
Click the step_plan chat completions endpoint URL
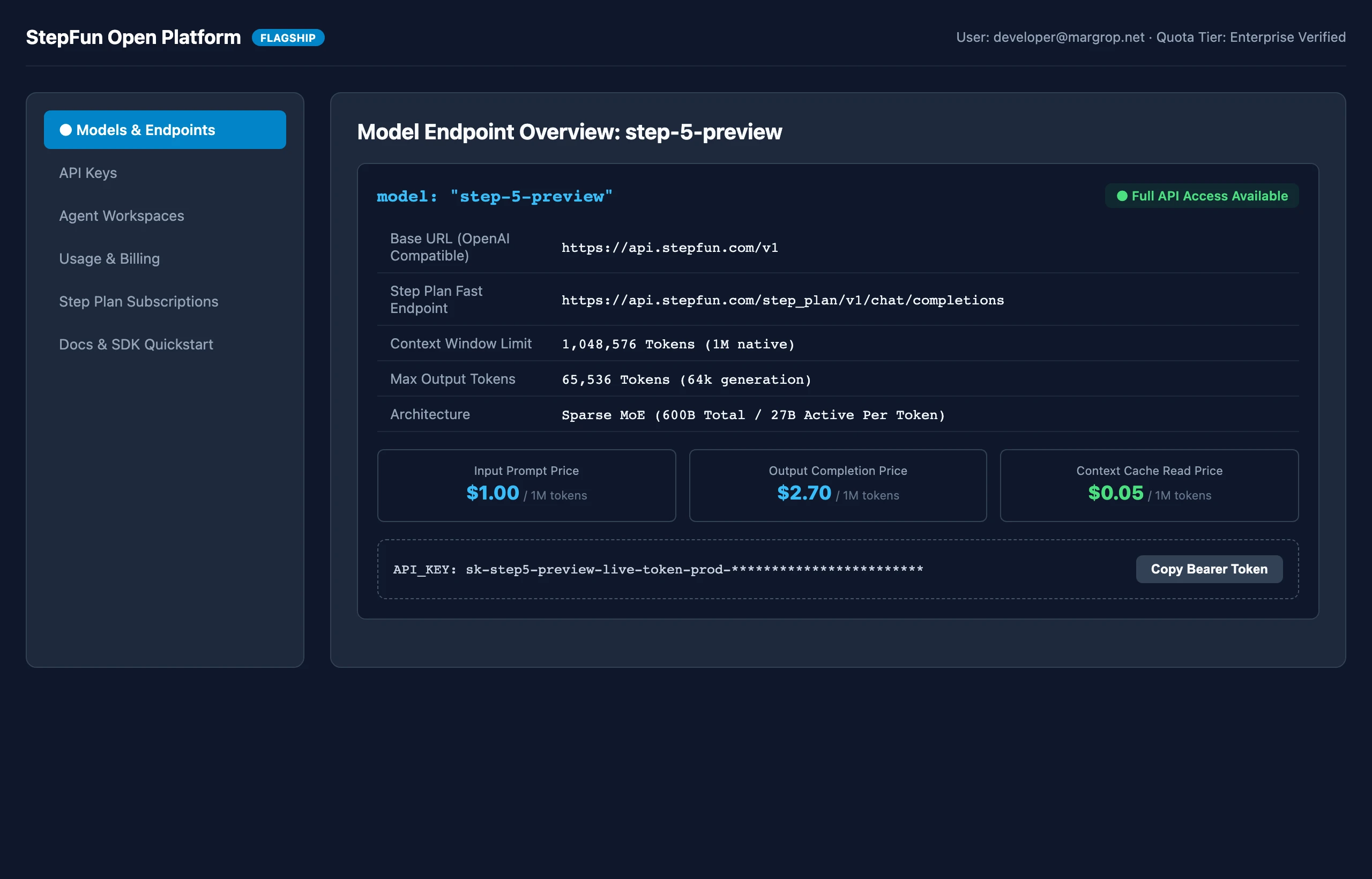click(x=782, y=300)
